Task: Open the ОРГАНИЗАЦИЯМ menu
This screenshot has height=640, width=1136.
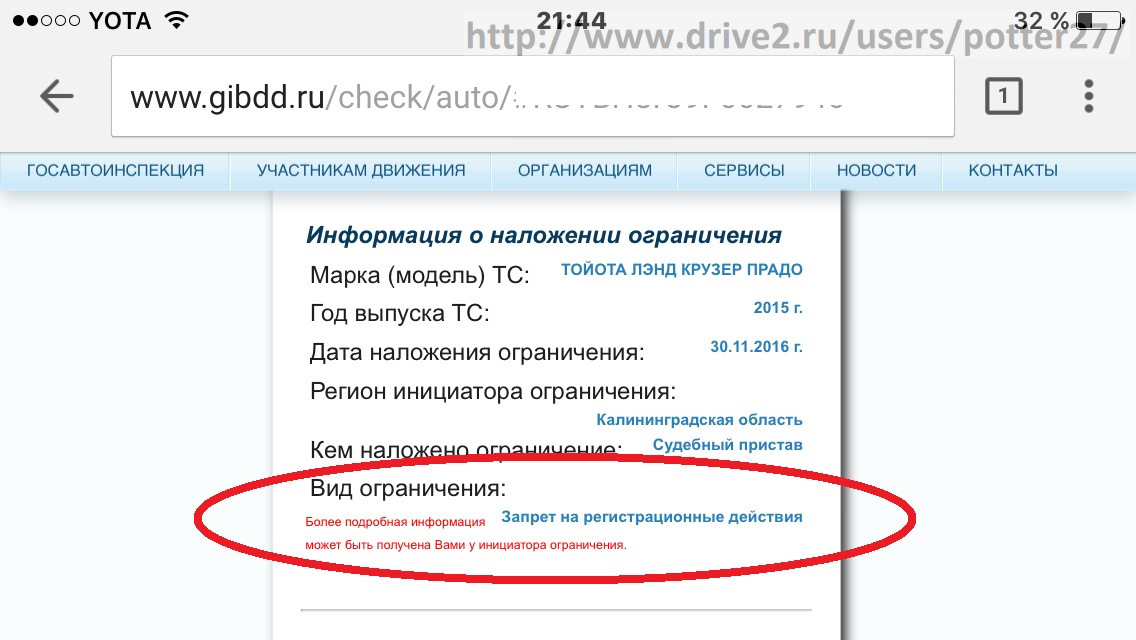Action: point(585,171)
